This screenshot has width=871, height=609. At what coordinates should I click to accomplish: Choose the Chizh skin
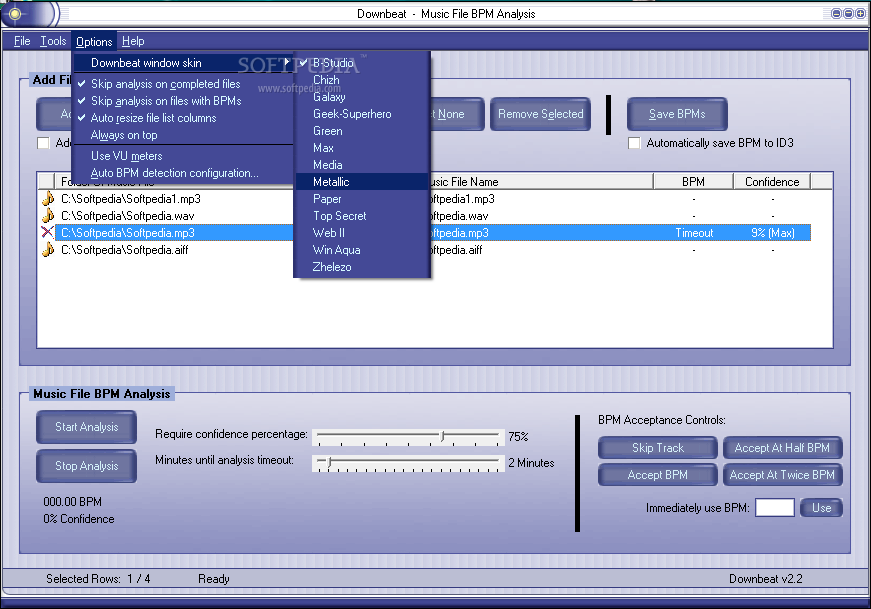pos(363,80)
